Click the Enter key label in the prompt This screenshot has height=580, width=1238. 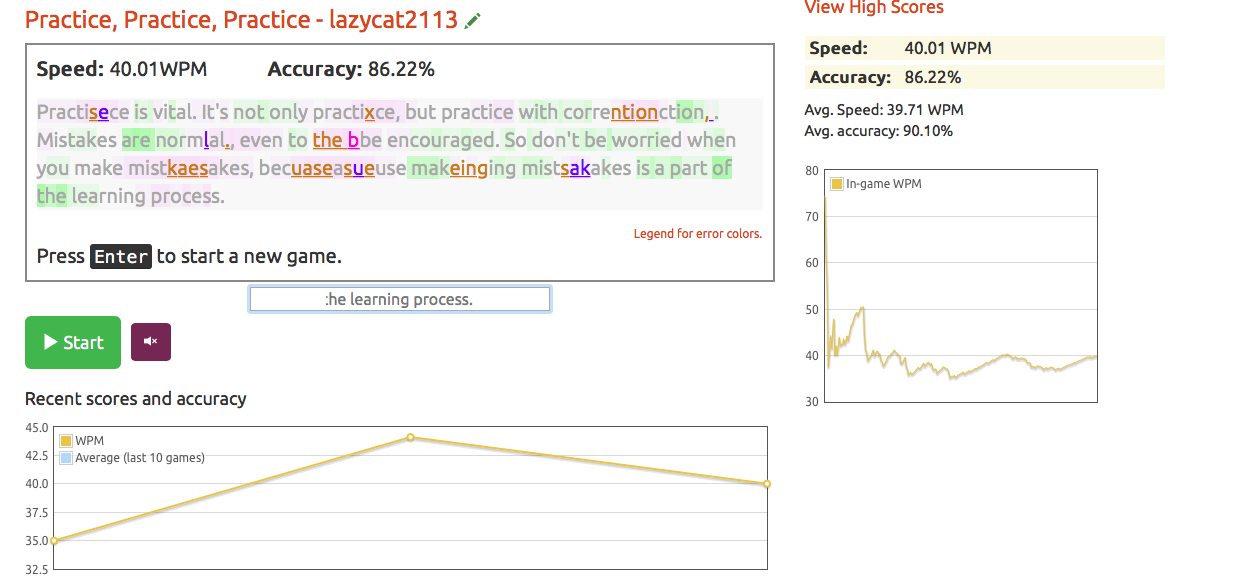[121, 257]
